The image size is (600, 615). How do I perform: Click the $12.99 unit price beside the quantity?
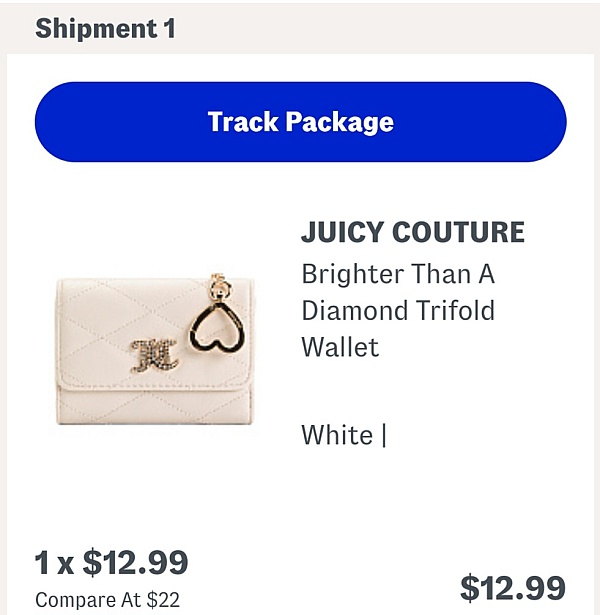135,562
